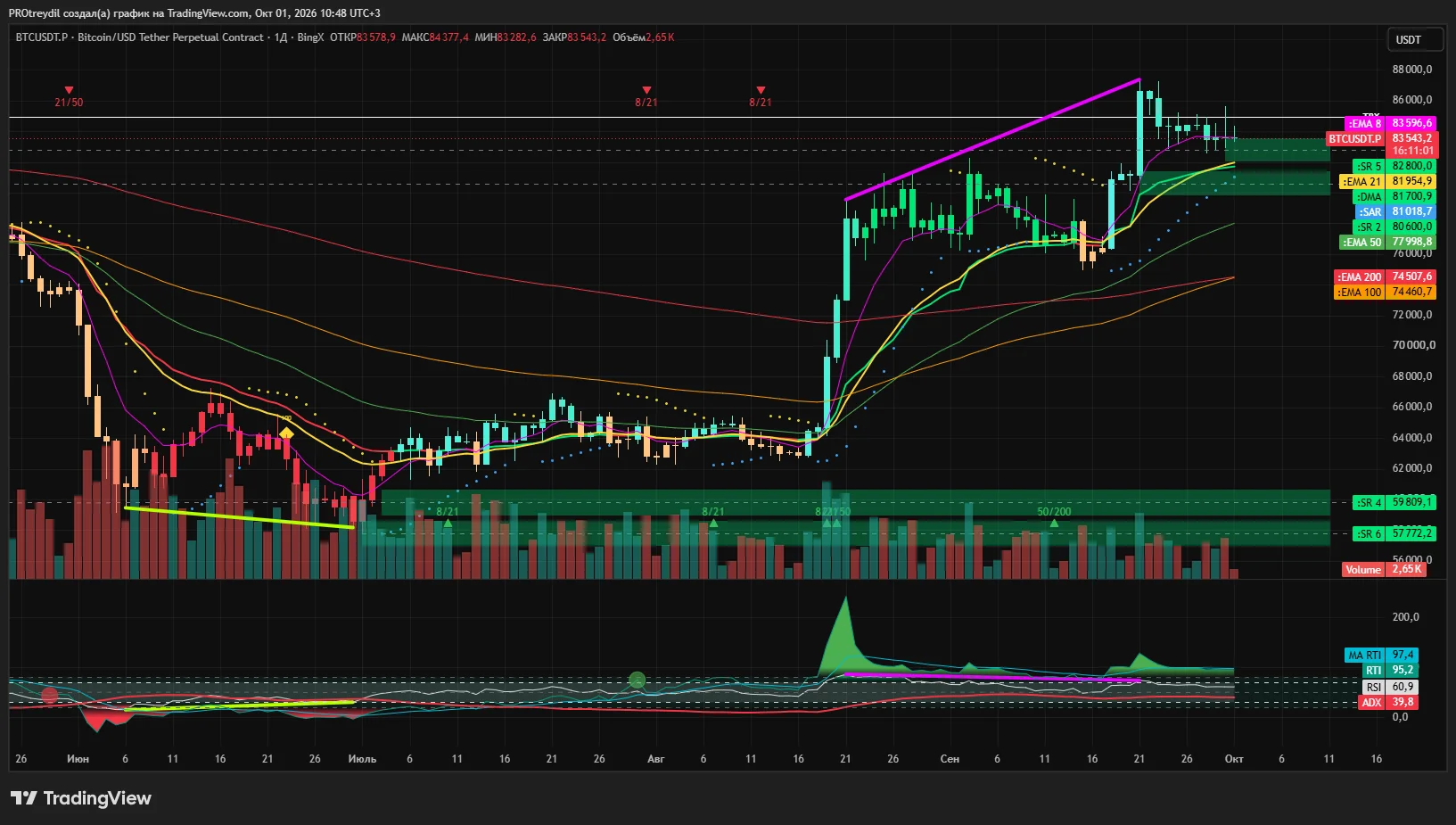
Task: Select the :SR 2 level label
Action: (1394, 227)
